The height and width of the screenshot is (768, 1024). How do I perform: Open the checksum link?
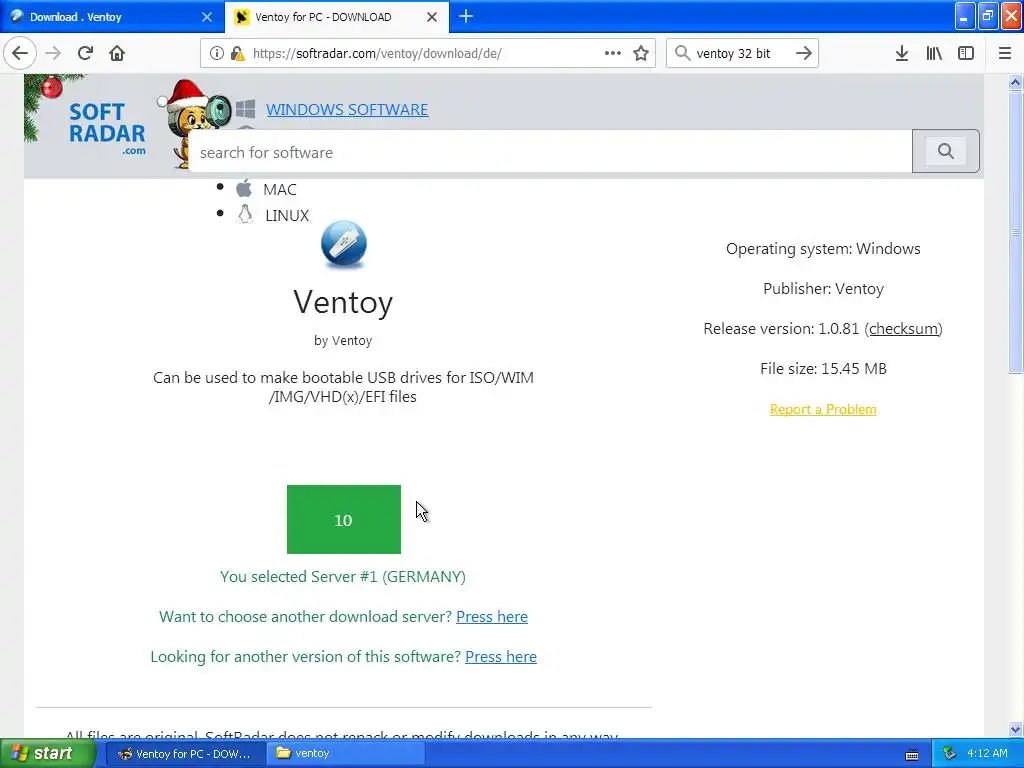click(x=904, y=328)
